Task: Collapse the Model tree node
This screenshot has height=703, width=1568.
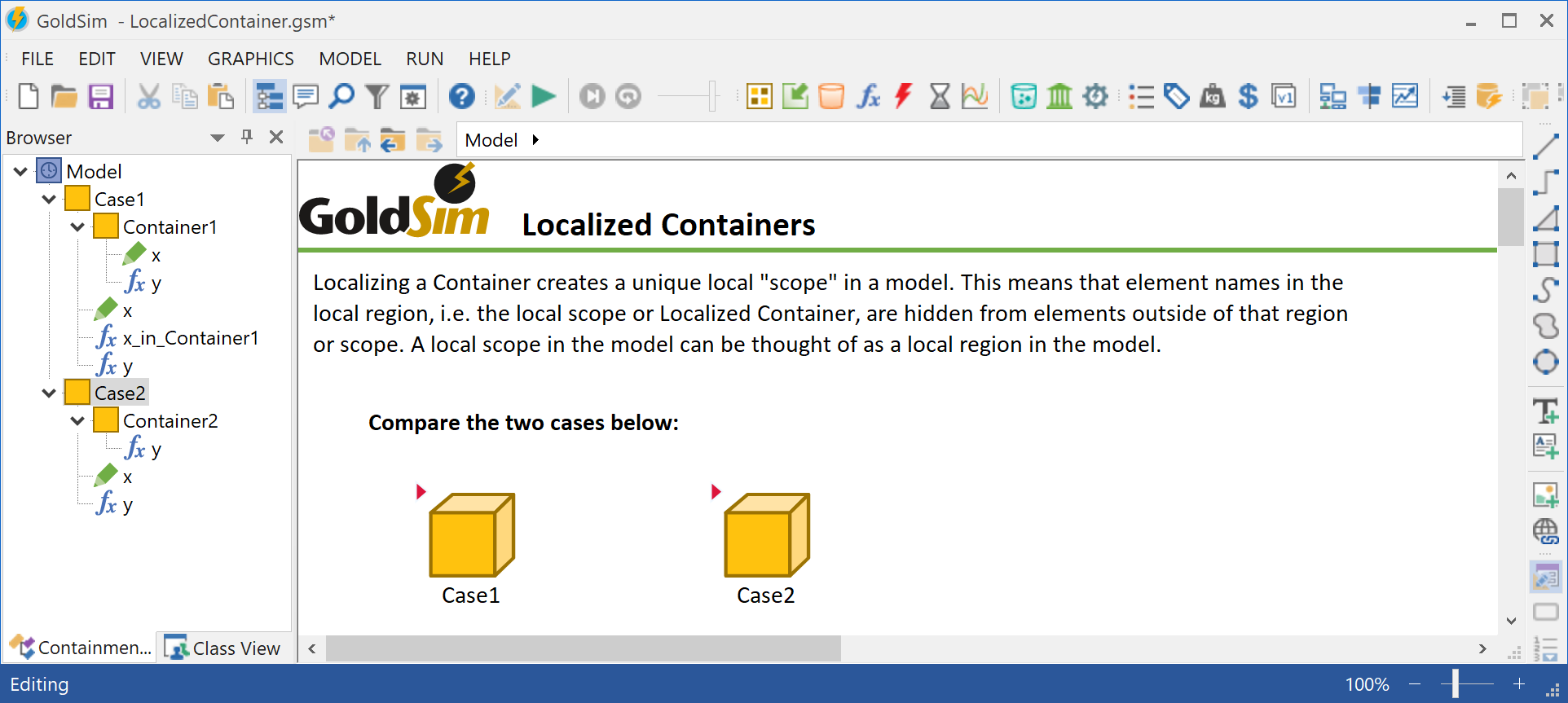Action: coord(20,171)
